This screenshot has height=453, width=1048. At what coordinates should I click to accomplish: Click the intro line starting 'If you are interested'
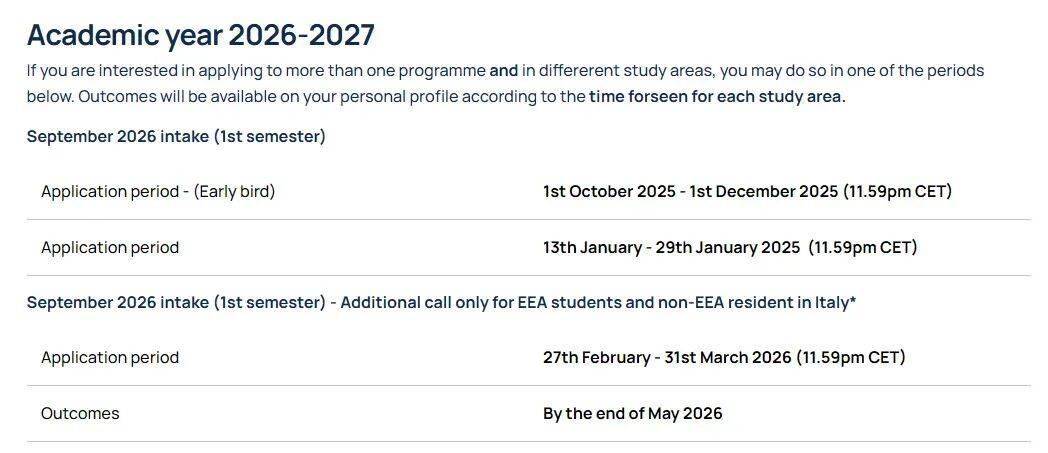coord(505,71)
